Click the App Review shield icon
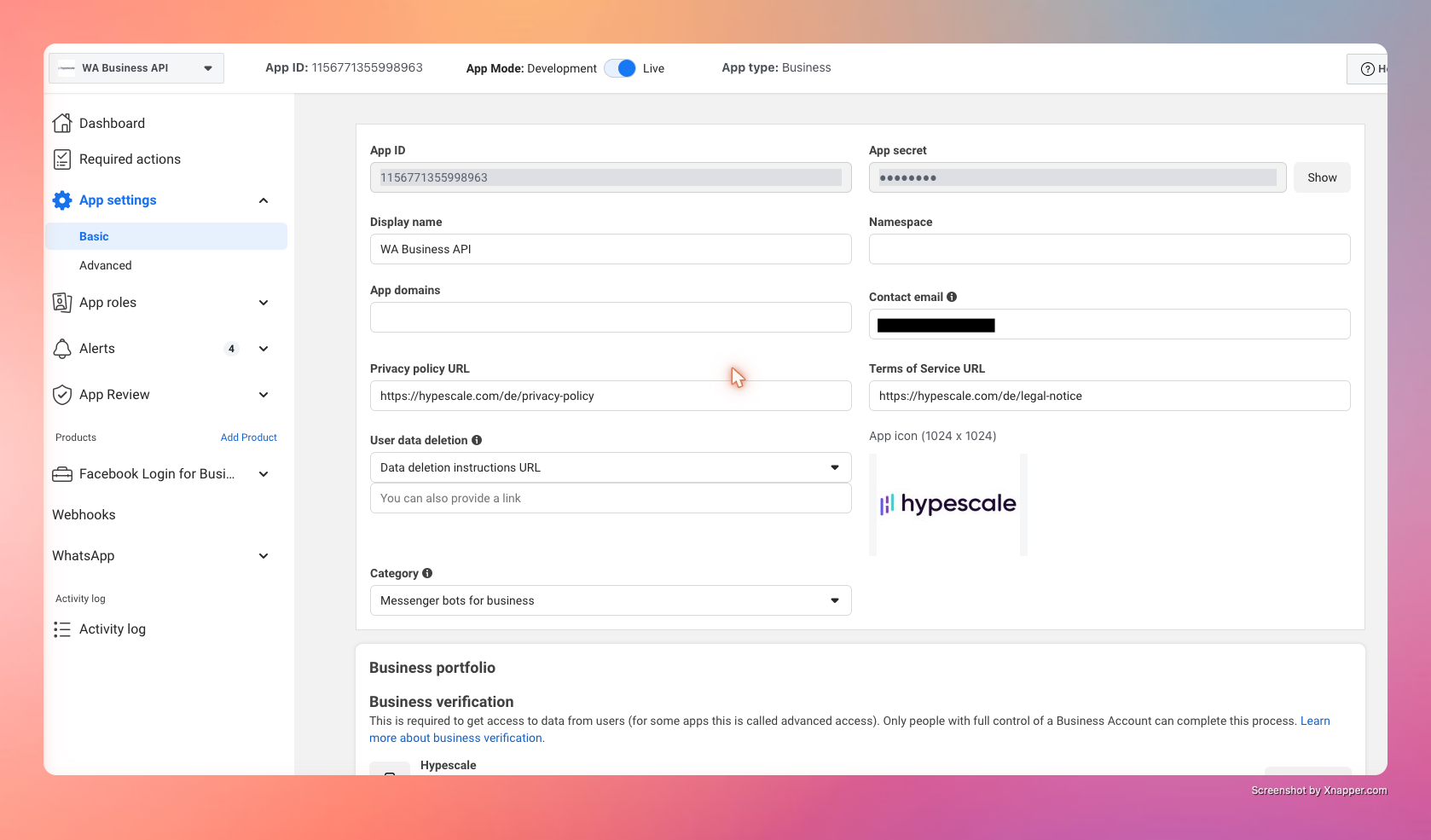This screenshot has width=1431, height=840. point(62,395)
